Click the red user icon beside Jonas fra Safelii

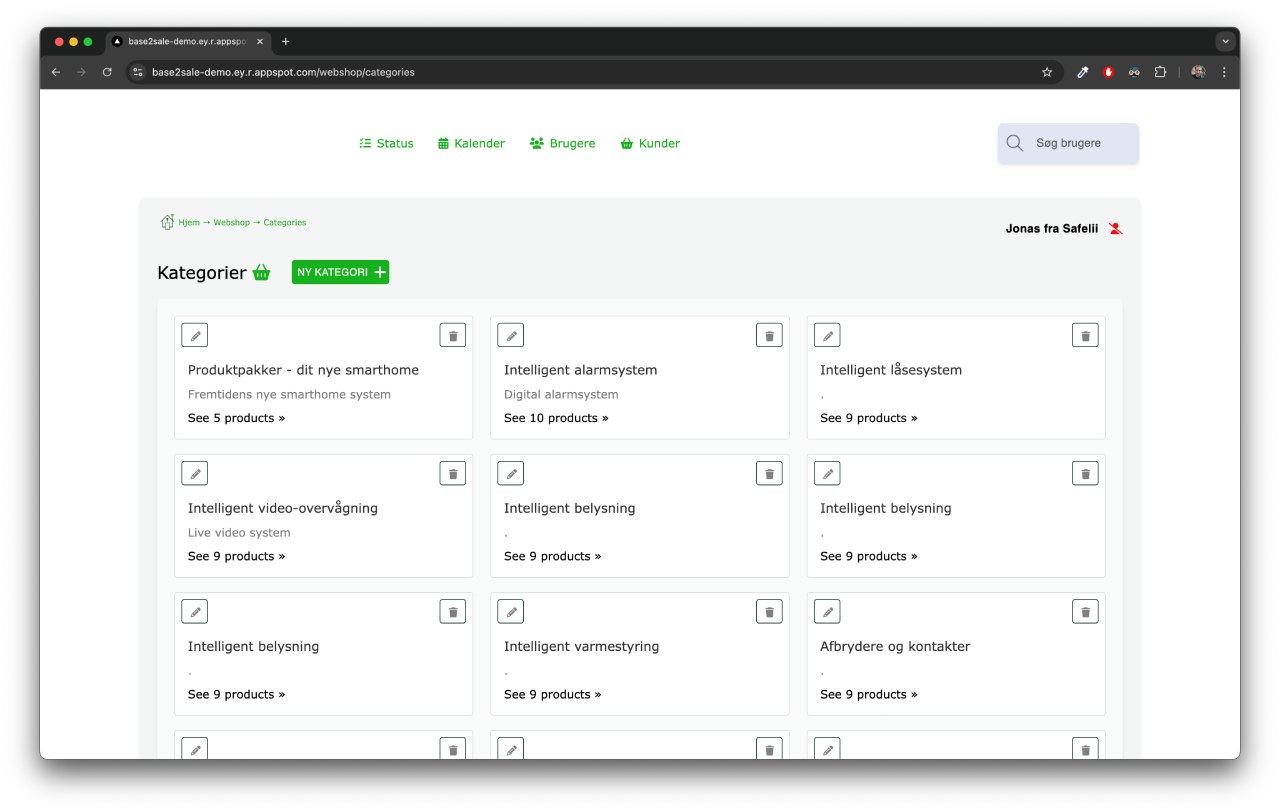point(1116,229)
